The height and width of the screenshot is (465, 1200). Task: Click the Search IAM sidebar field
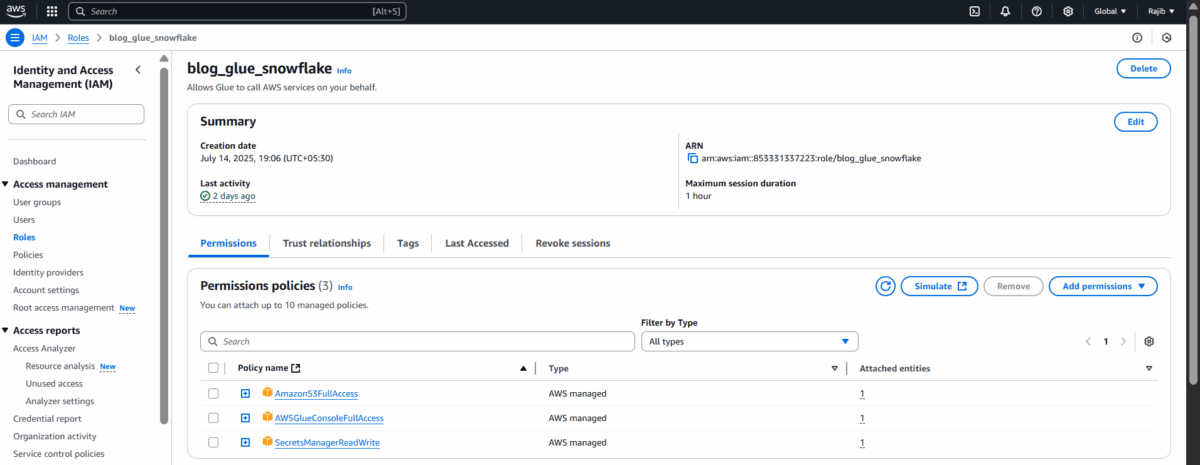pos(76,114)
